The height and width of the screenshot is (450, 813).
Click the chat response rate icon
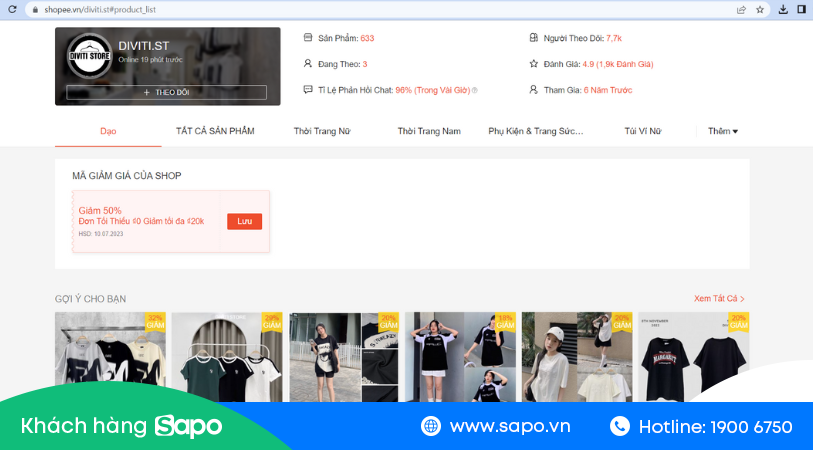[x=308, y=89]
